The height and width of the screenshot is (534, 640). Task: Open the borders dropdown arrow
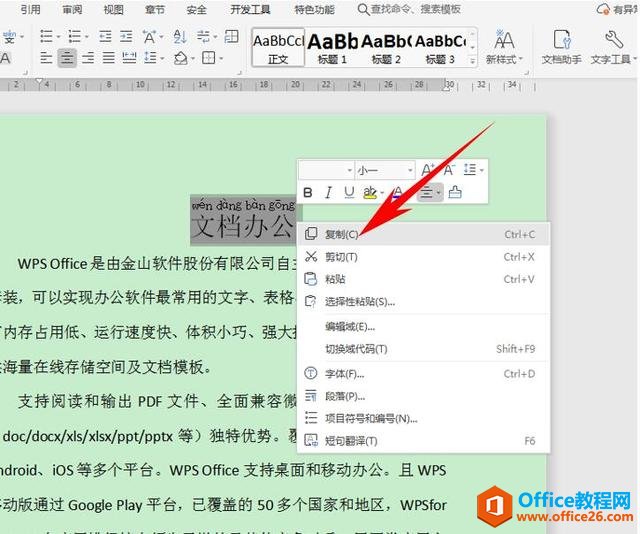tap(221, 58)
